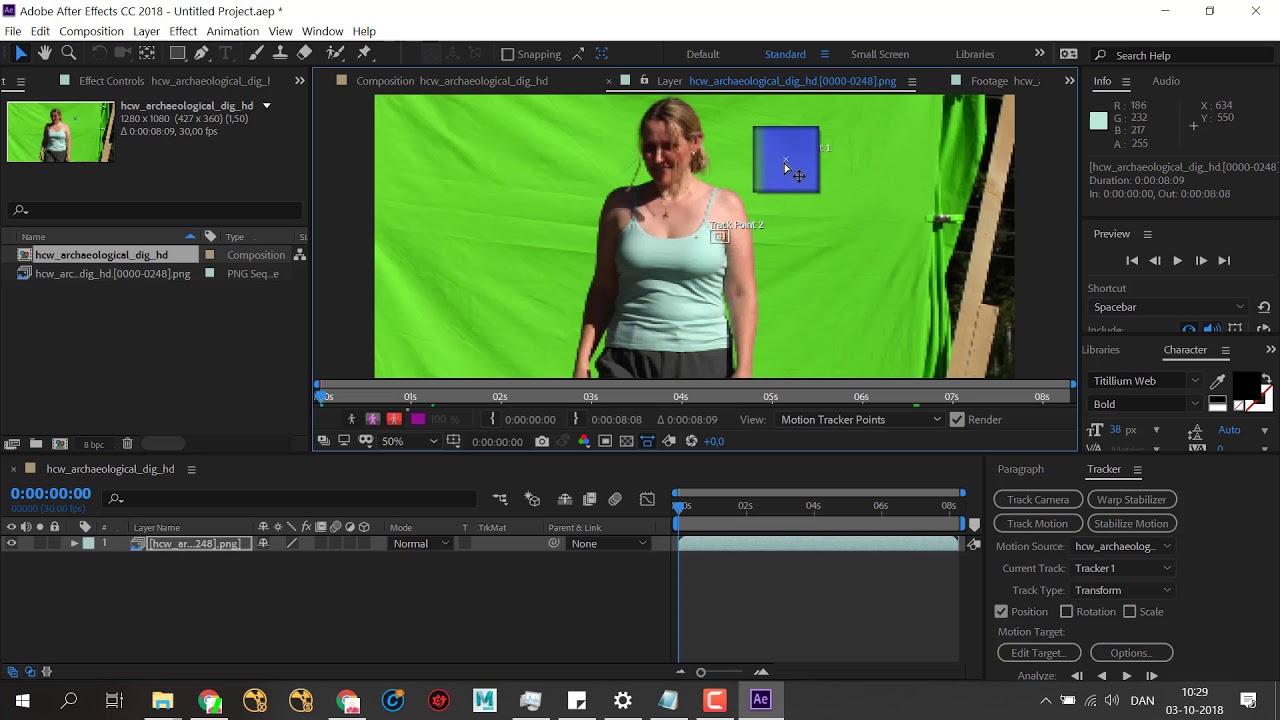Switch to the Audio tab
The image size is (1280, 720).
coord(1166,81)
